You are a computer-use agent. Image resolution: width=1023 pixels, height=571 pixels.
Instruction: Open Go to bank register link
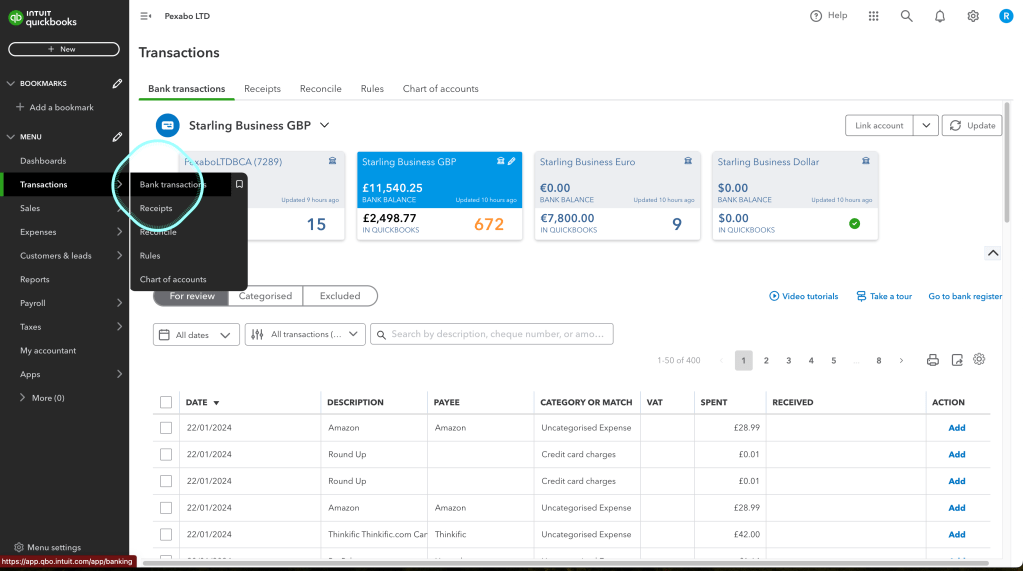tap(965, 296)
